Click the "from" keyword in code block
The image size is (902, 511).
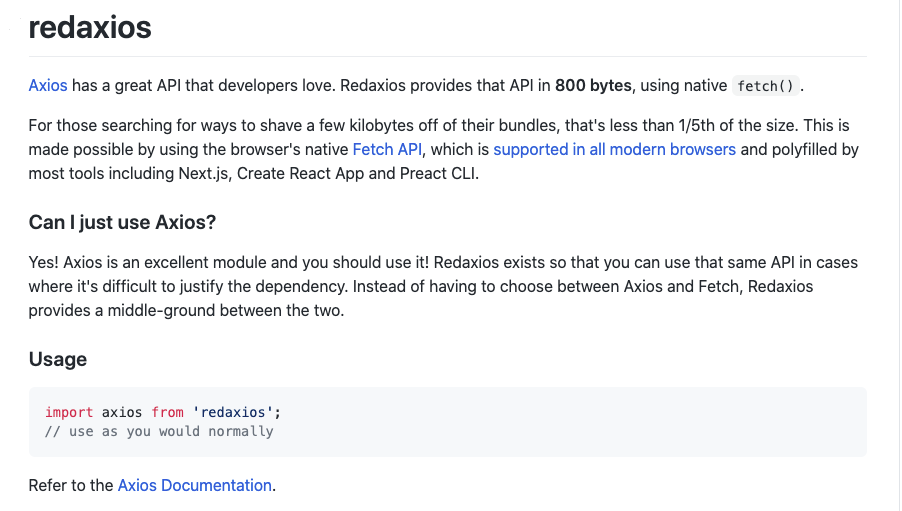168,412
